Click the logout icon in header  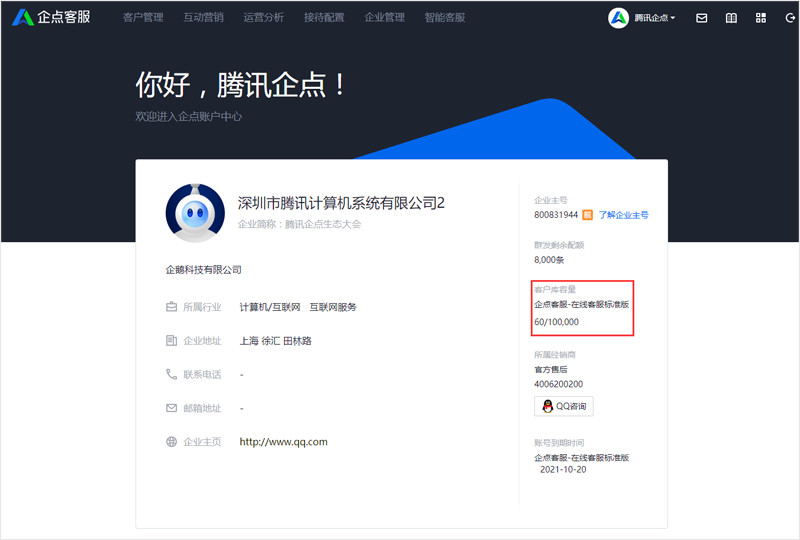coord(790,18)
